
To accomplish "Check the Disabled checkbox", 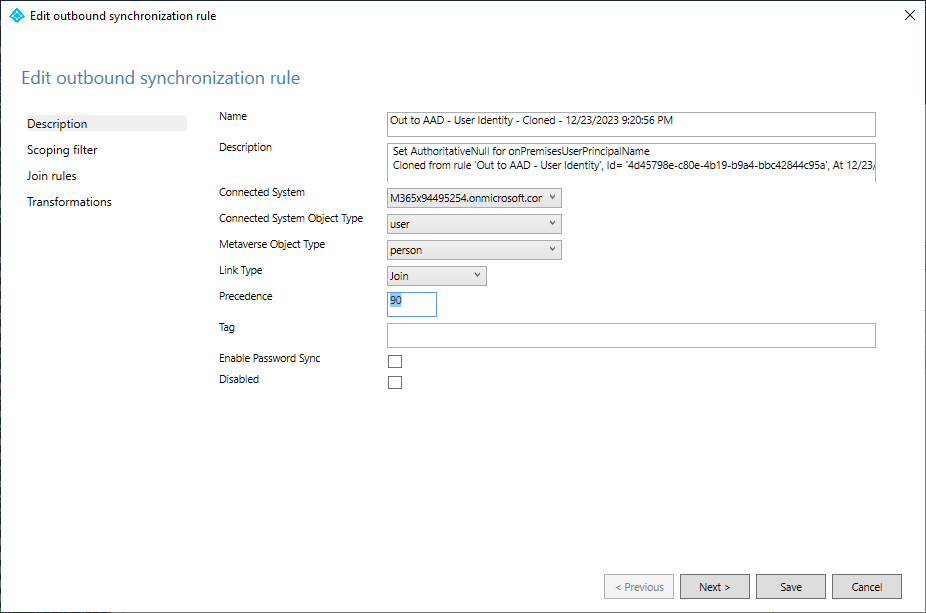I will point(395,382).
